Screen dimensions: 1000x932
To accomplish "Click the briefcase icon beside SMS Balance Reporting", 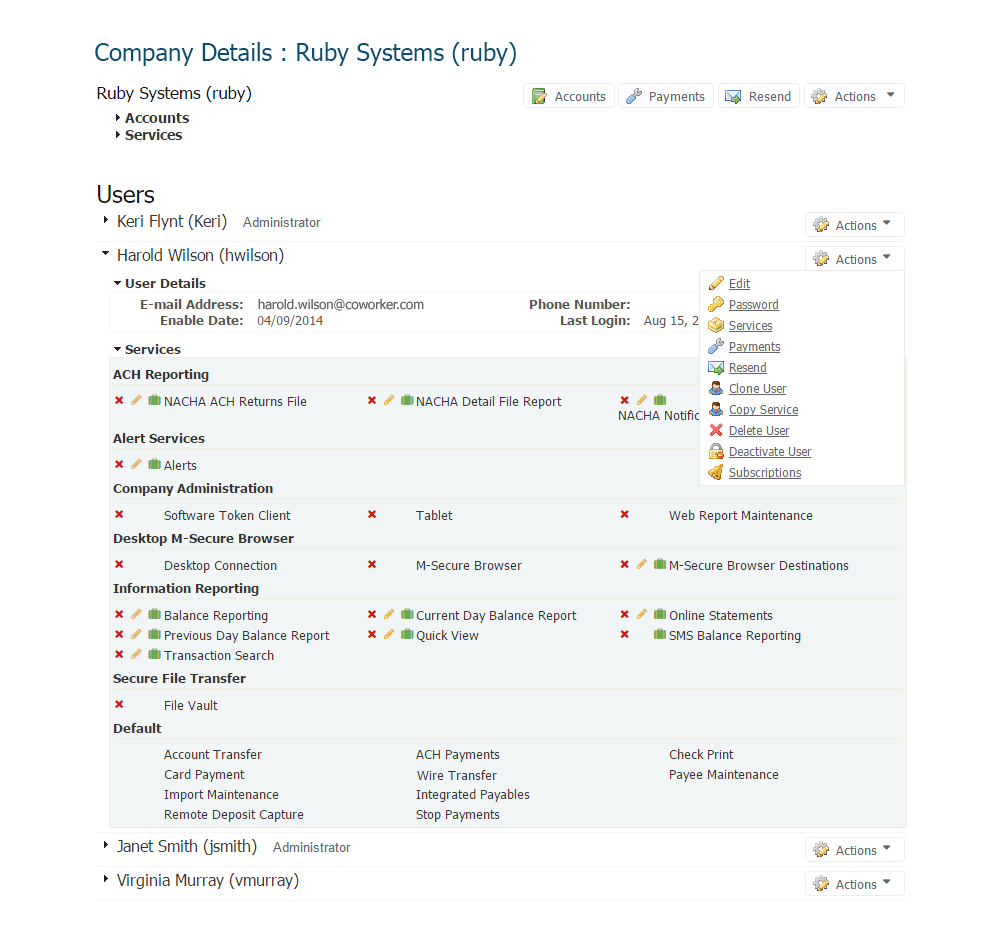I will coord(660,635).
